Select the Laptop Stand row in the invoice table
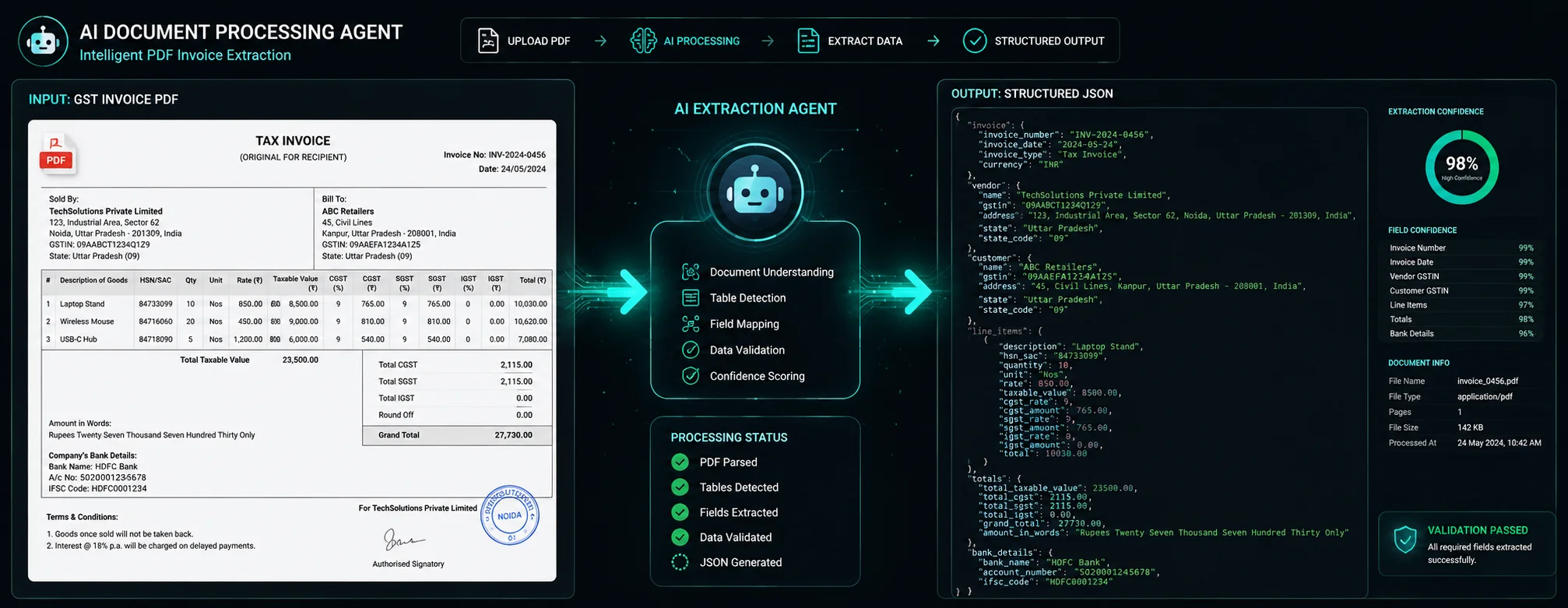The width and height of the screenshot is (1568, 608). [x=297, y=304]
